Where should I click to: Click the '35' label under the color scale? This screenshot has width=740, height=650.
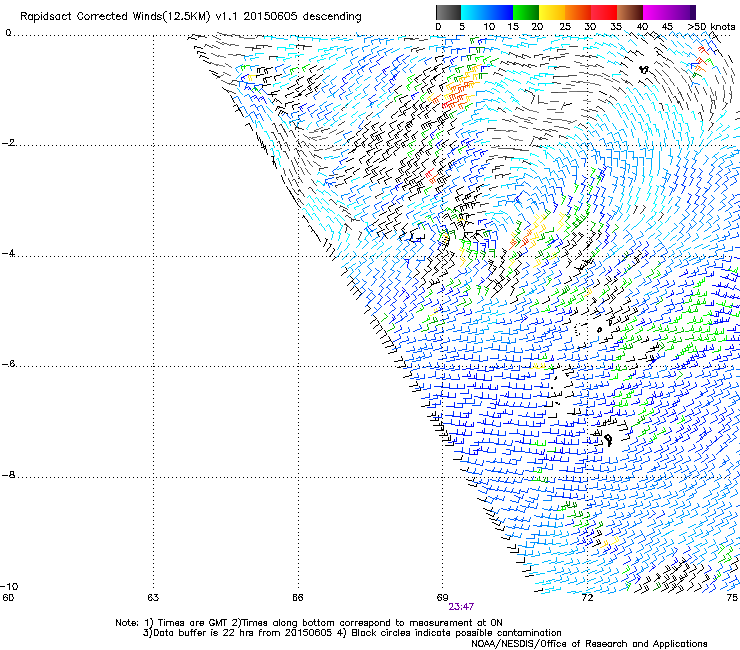click(x=616, y=27)
